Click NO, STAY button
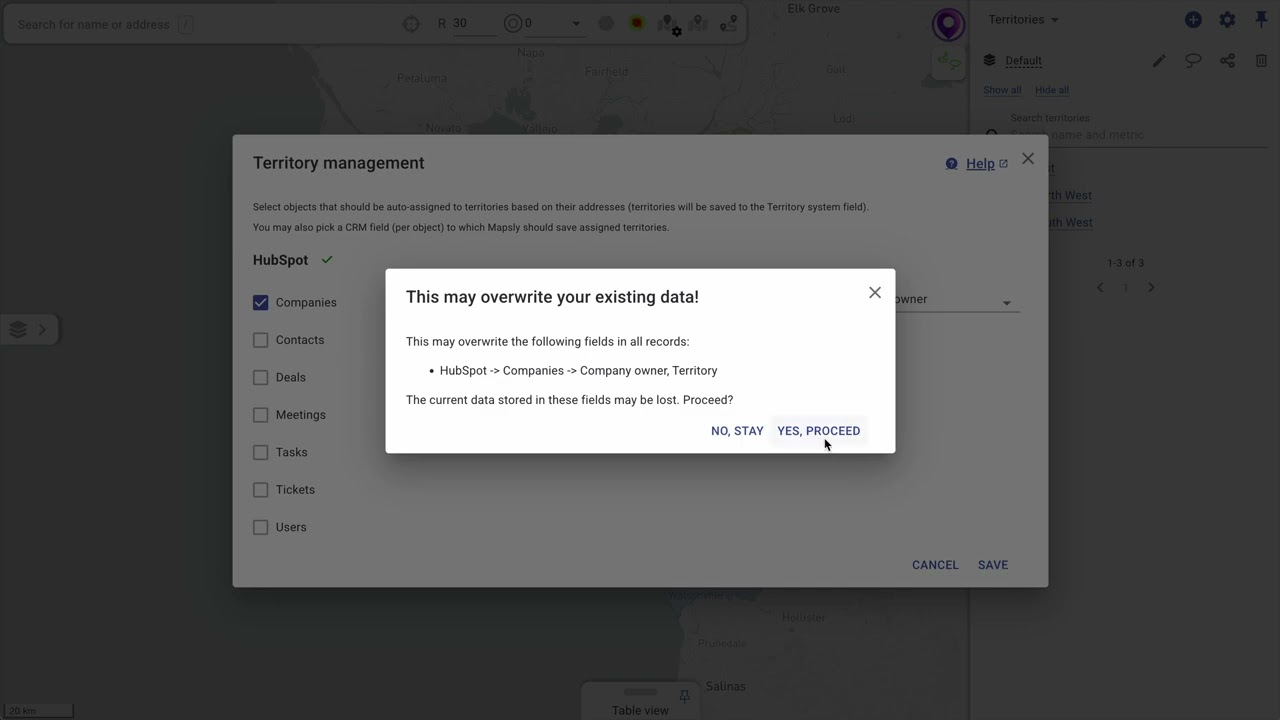Image resolution: width=1280 pixels, height=720 pixels. pyautogui.click(x=737, y=431)
